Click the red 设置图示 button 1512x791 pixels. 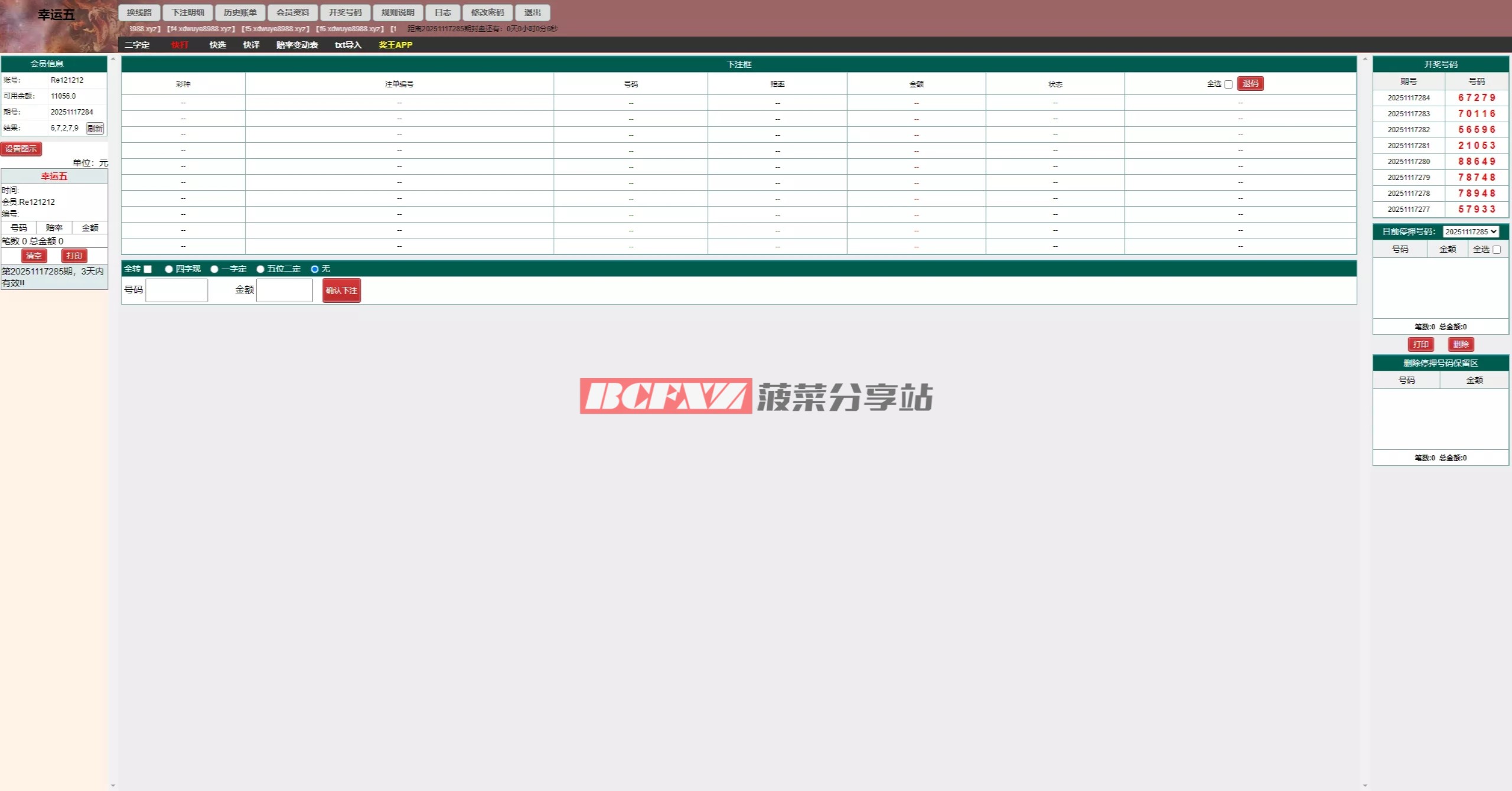[x=21, y=149]
